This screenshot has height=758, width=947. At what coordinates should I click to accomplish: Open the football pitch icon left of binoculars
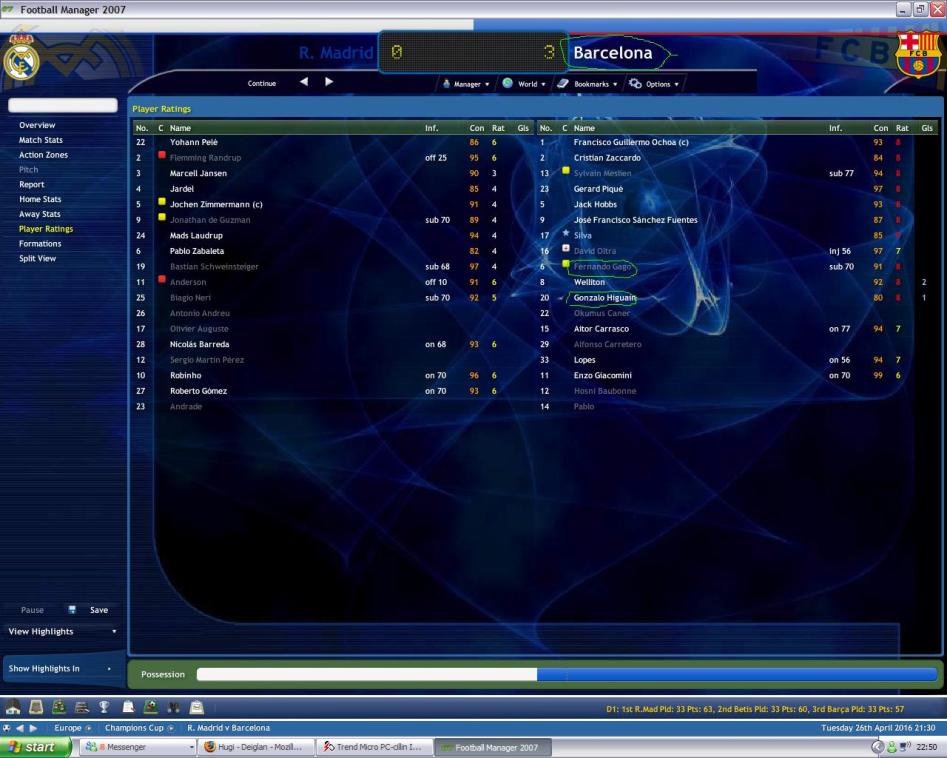(150, 706)
